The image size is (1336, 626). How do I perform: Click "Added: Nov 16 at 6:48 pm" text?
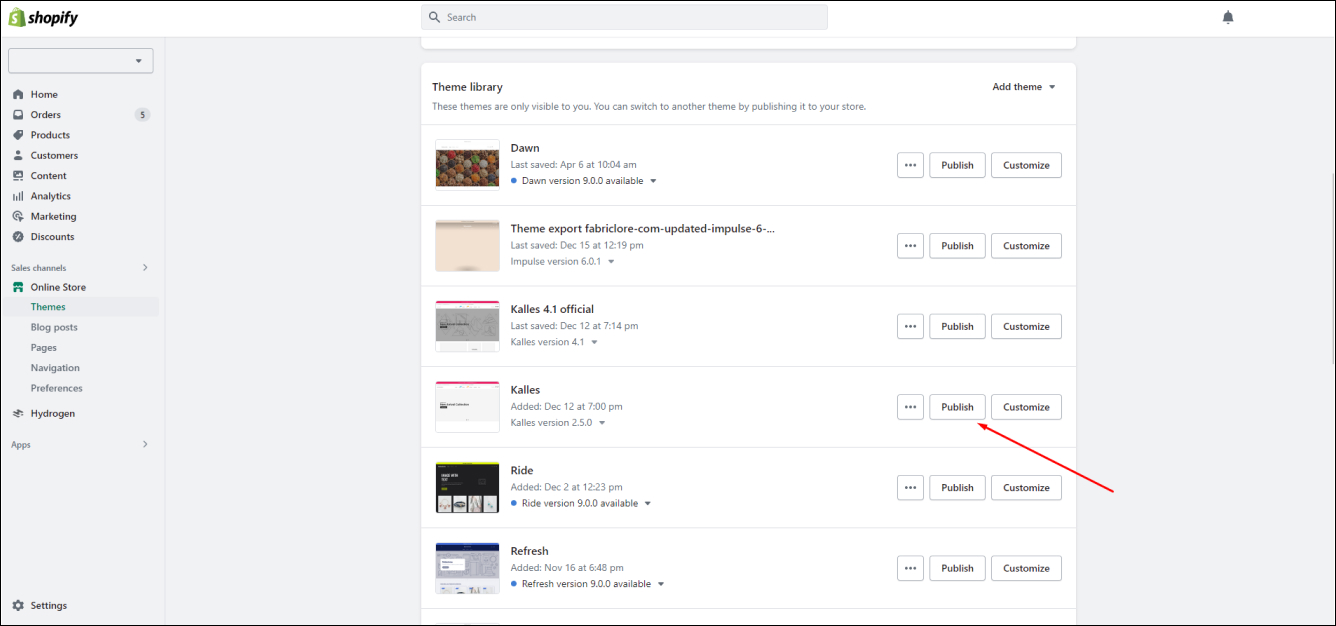[x=567, y=568]
